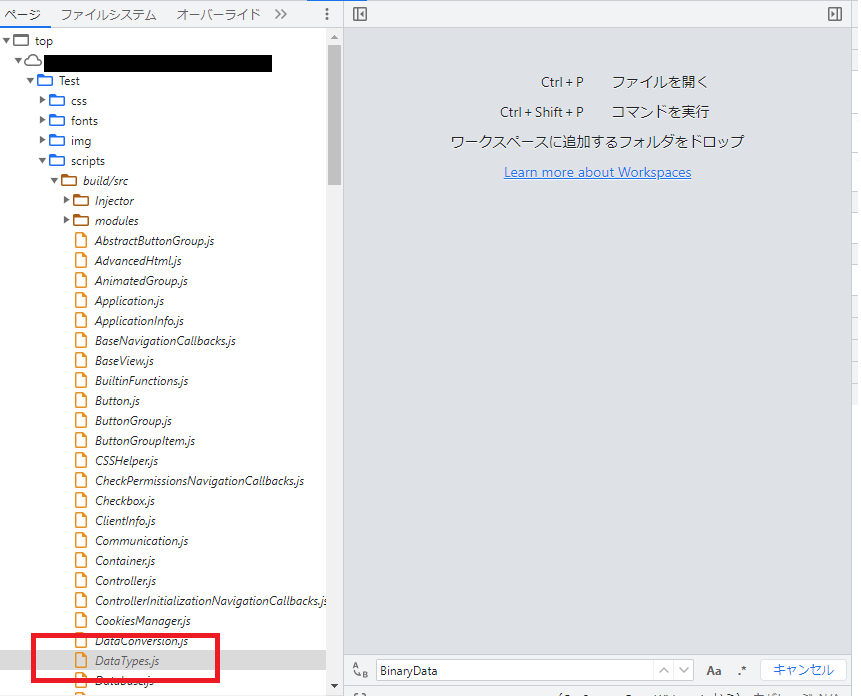Enable regular expression search mode
Image resolution: width=861 pixels, height=696 pixels.
coord(741,670)
